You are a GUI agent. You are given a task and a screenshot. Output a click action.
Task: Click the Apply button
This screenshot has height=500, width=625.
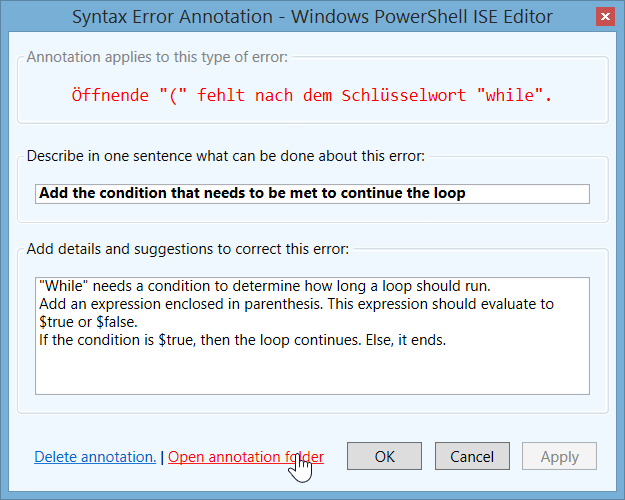point(559,456)
